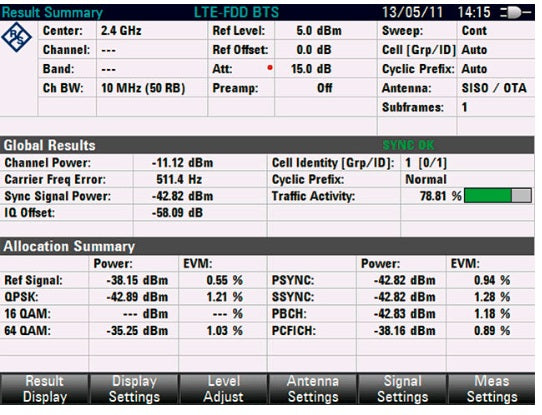Click the Rohde & Schwarz logo icon
542x415 pixels.
click(x=16, y=37)
